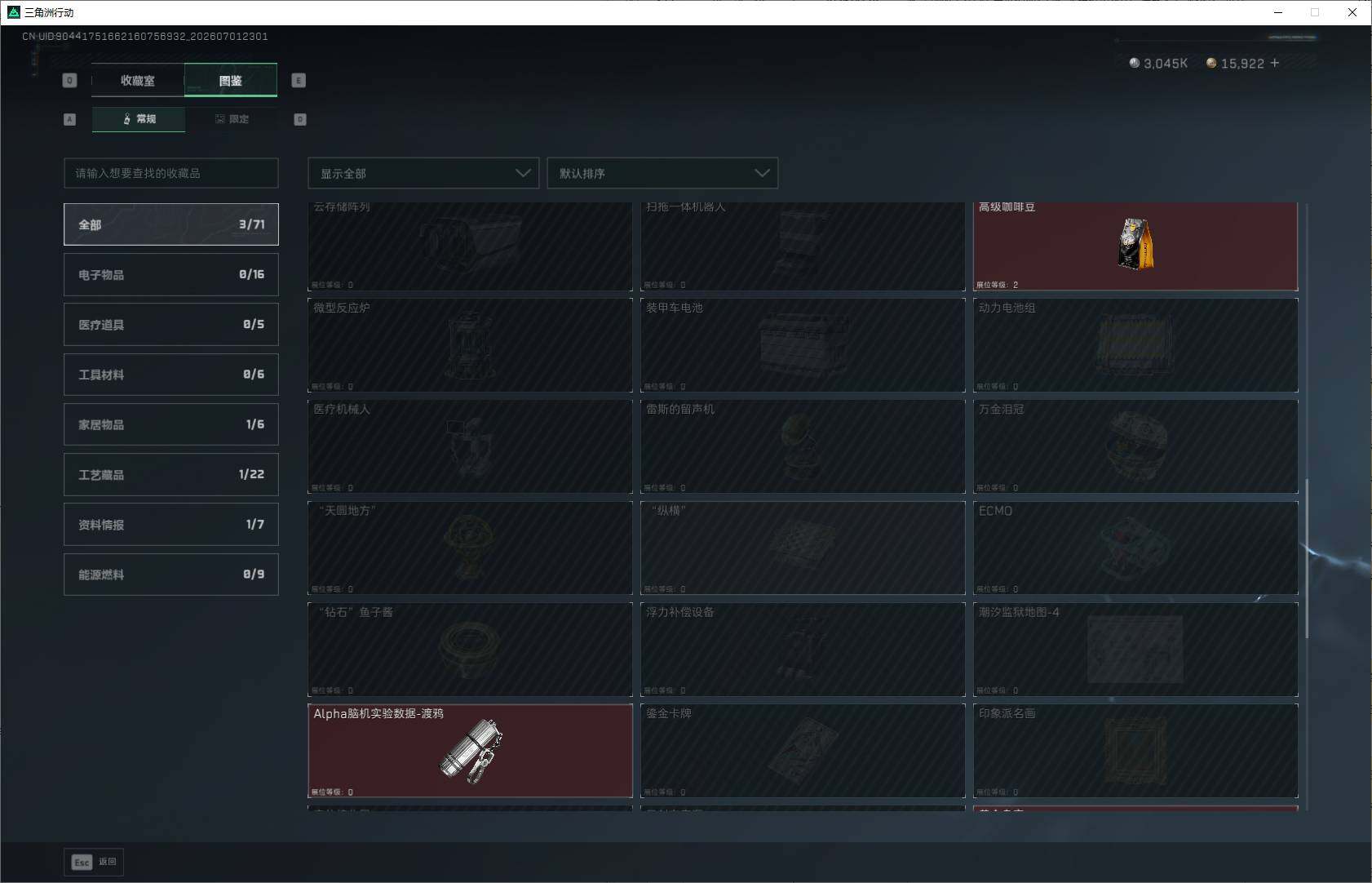Select the 限定 sub-tab

coord(232,119)
